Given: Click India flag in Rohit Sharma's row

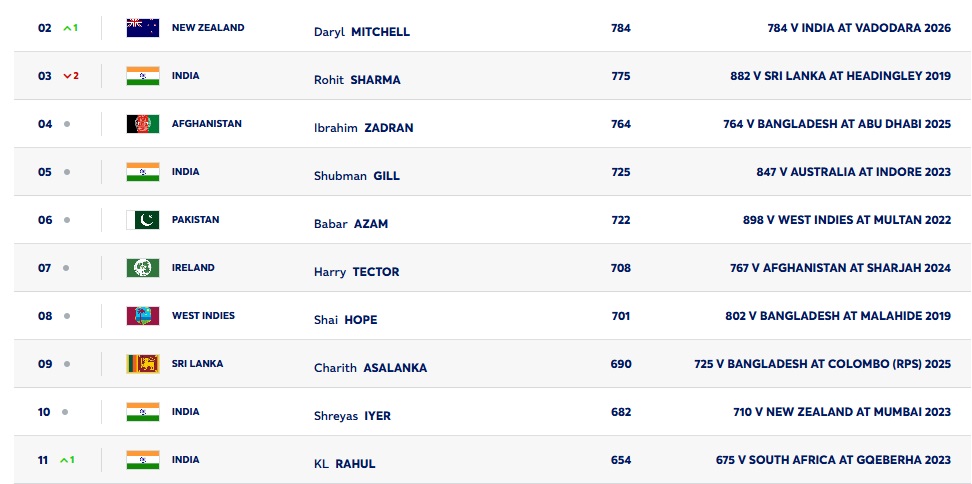Looking at the screenshot, I should (142, 76).
